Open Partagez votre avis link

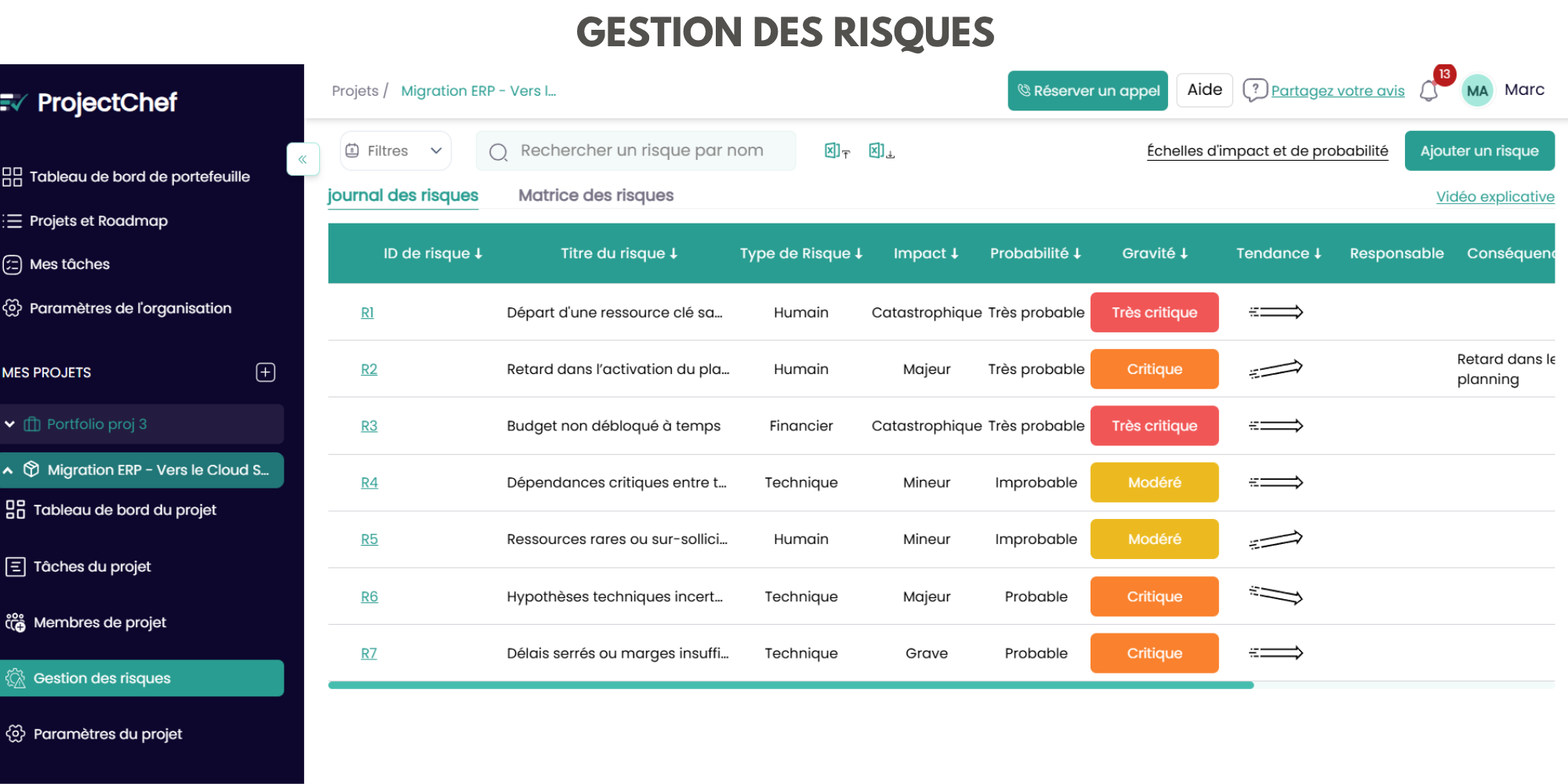(1338, 91)
